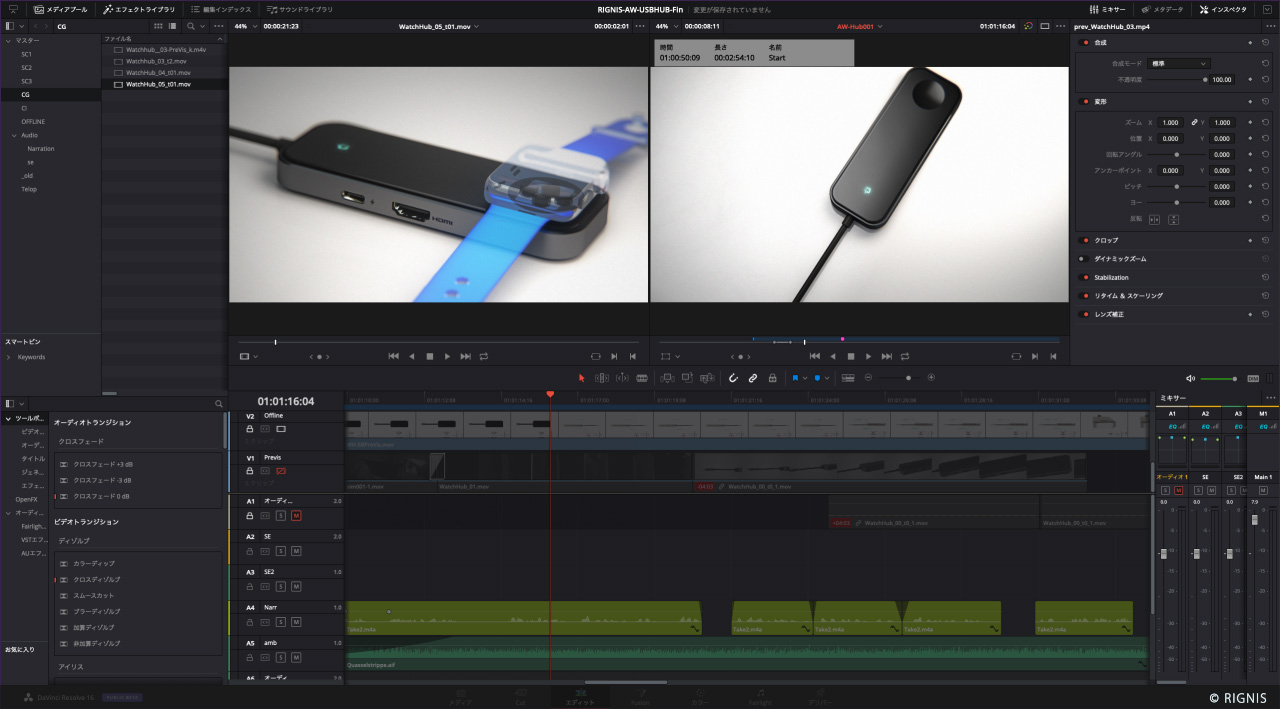Click the horizontal flip icon in 反転 row
The width and height of the screenshot is (1280, 709).
[x=1154, y=219]
